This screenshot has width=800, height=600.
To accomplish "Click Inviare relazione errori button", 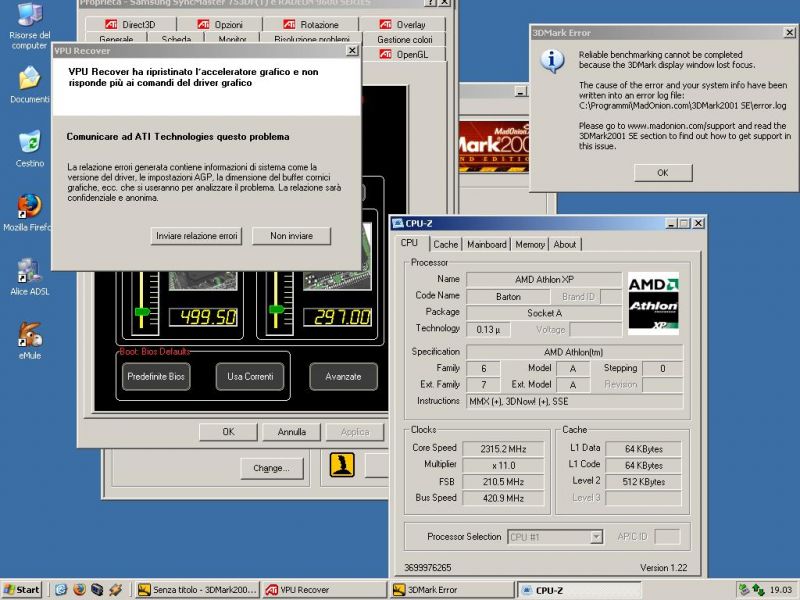I will (x=197, y=236).
